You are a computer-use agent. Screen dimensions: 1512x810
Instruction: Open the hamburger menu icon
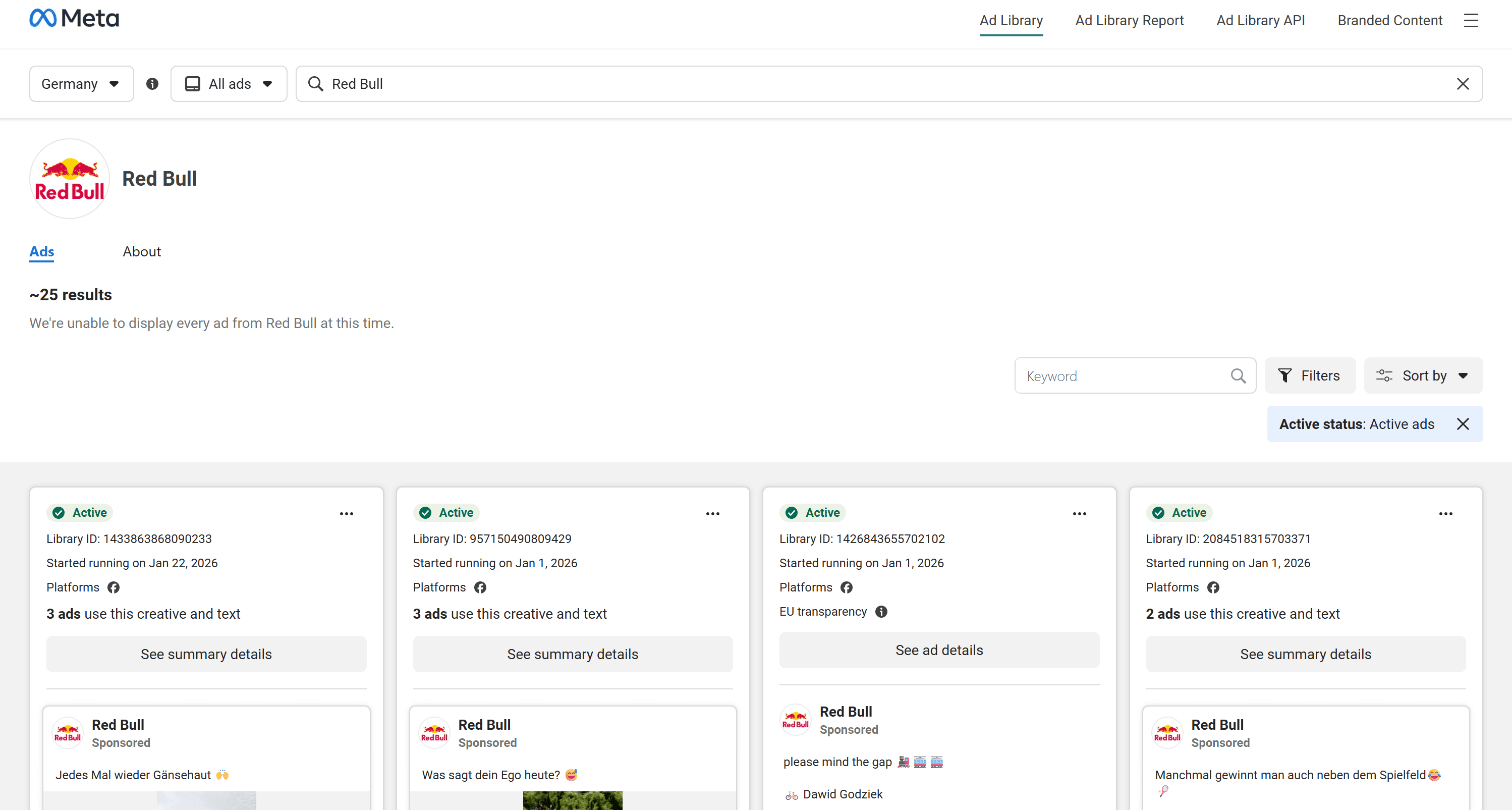point(1470,21)
